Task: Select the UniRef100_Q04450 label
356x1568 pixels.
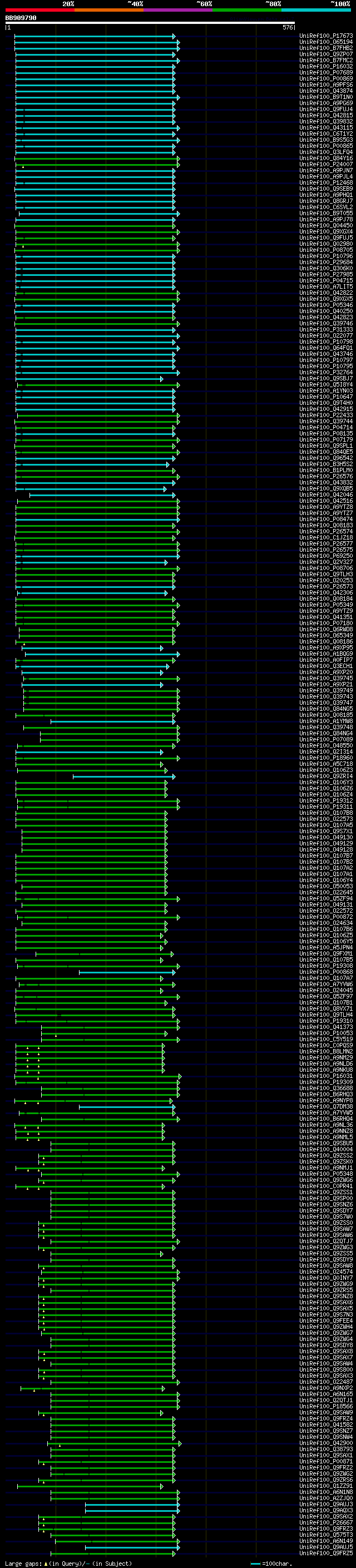Action: click(326, 226)
